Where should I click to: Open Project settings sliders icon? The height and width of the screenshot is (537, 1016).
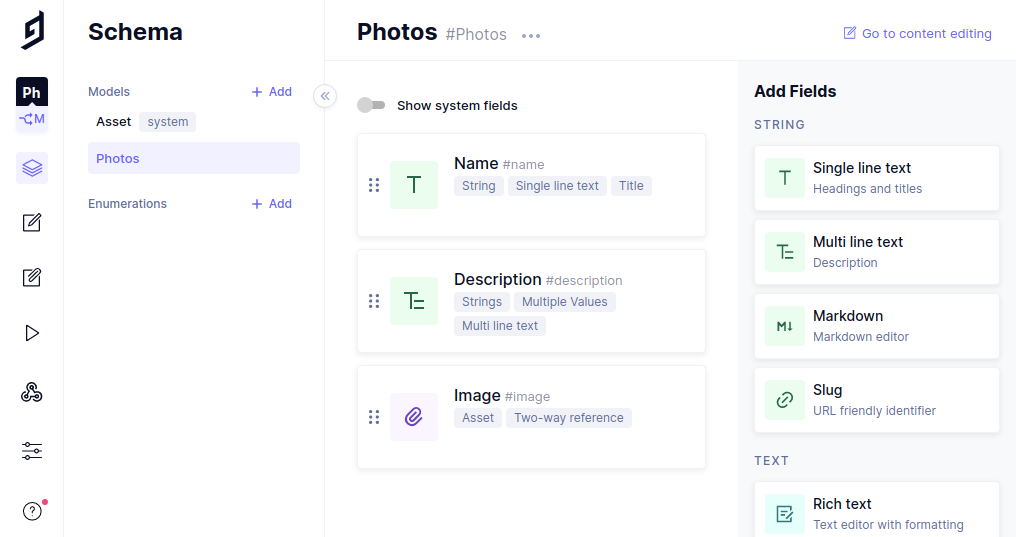click(x=32, y=451)
